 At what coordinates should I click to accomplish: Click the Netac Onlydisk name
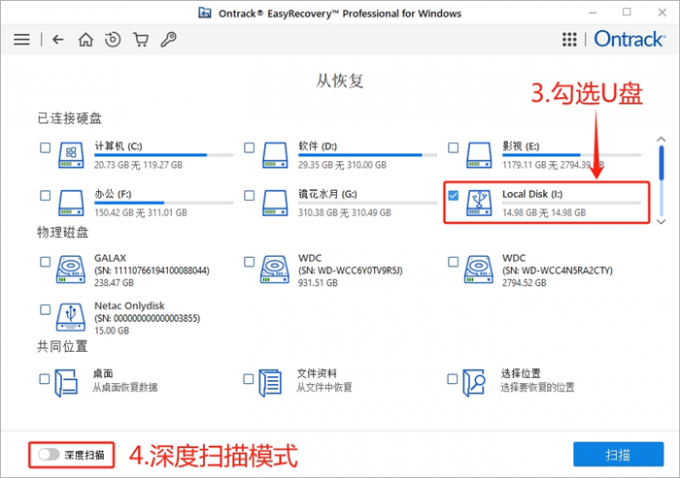click(129, 305)
